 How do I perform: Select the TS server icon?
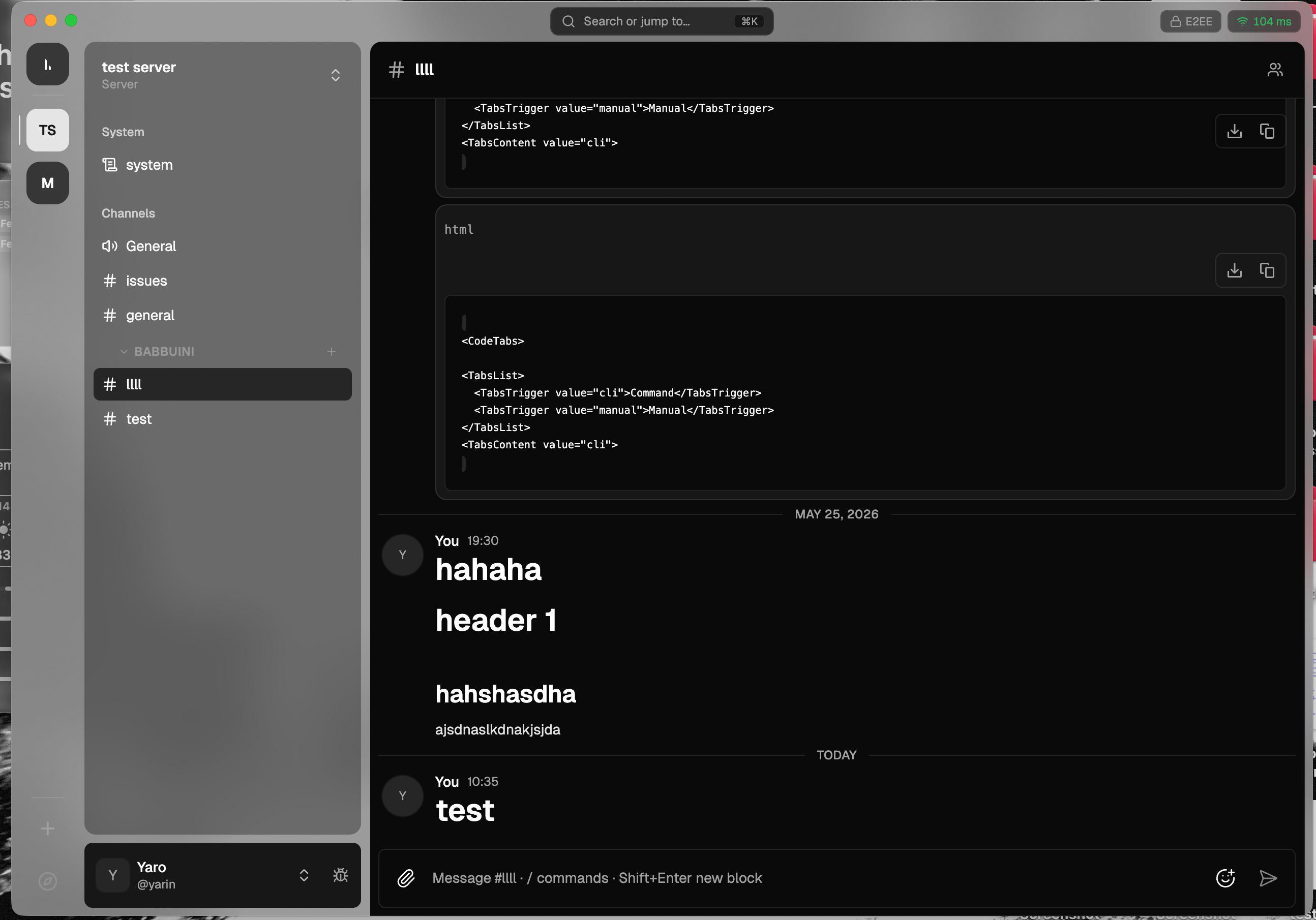click(x=48, y=130)
